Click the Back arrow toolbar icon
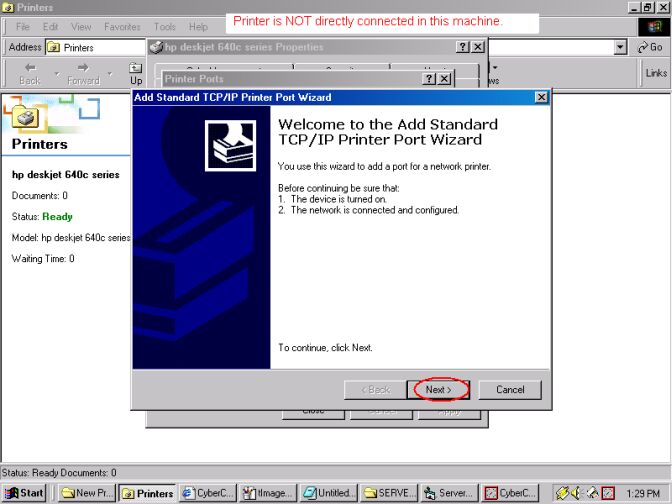Screen dimensions: 672x504 (30, 73)
